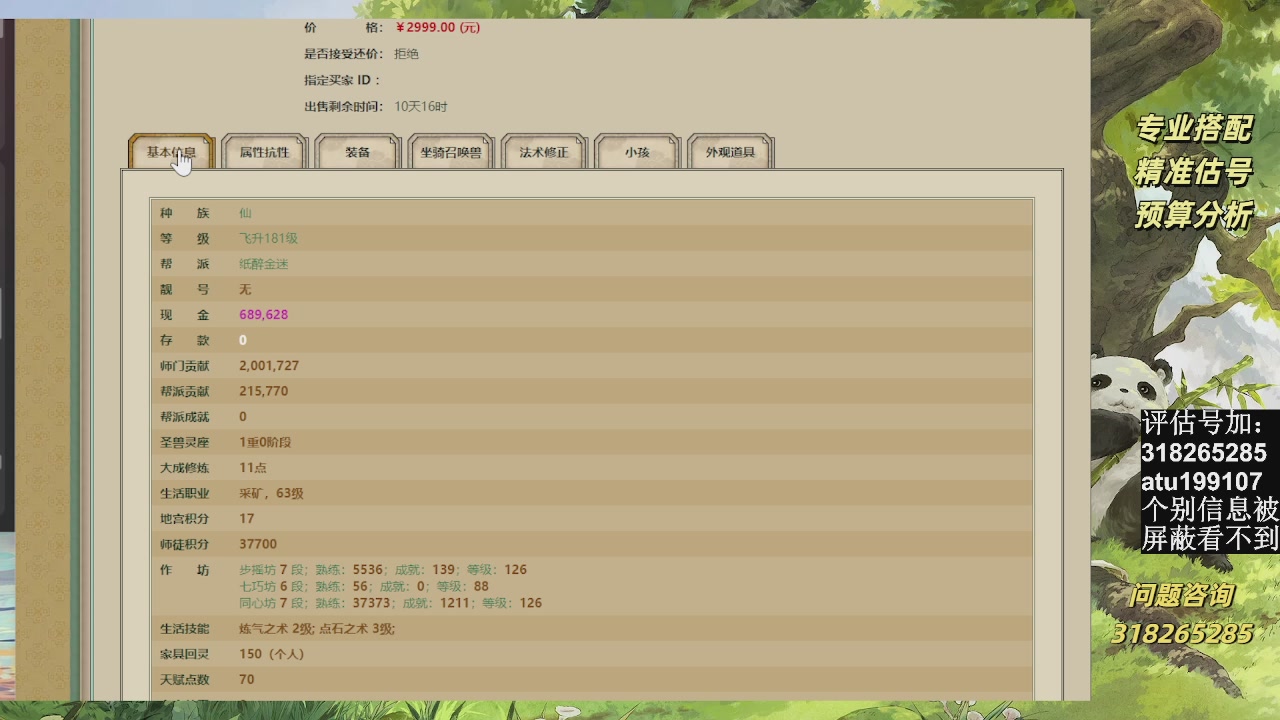Select the race value 仙
Viewport: 1280px width, 720px height.
pos(245,213)
